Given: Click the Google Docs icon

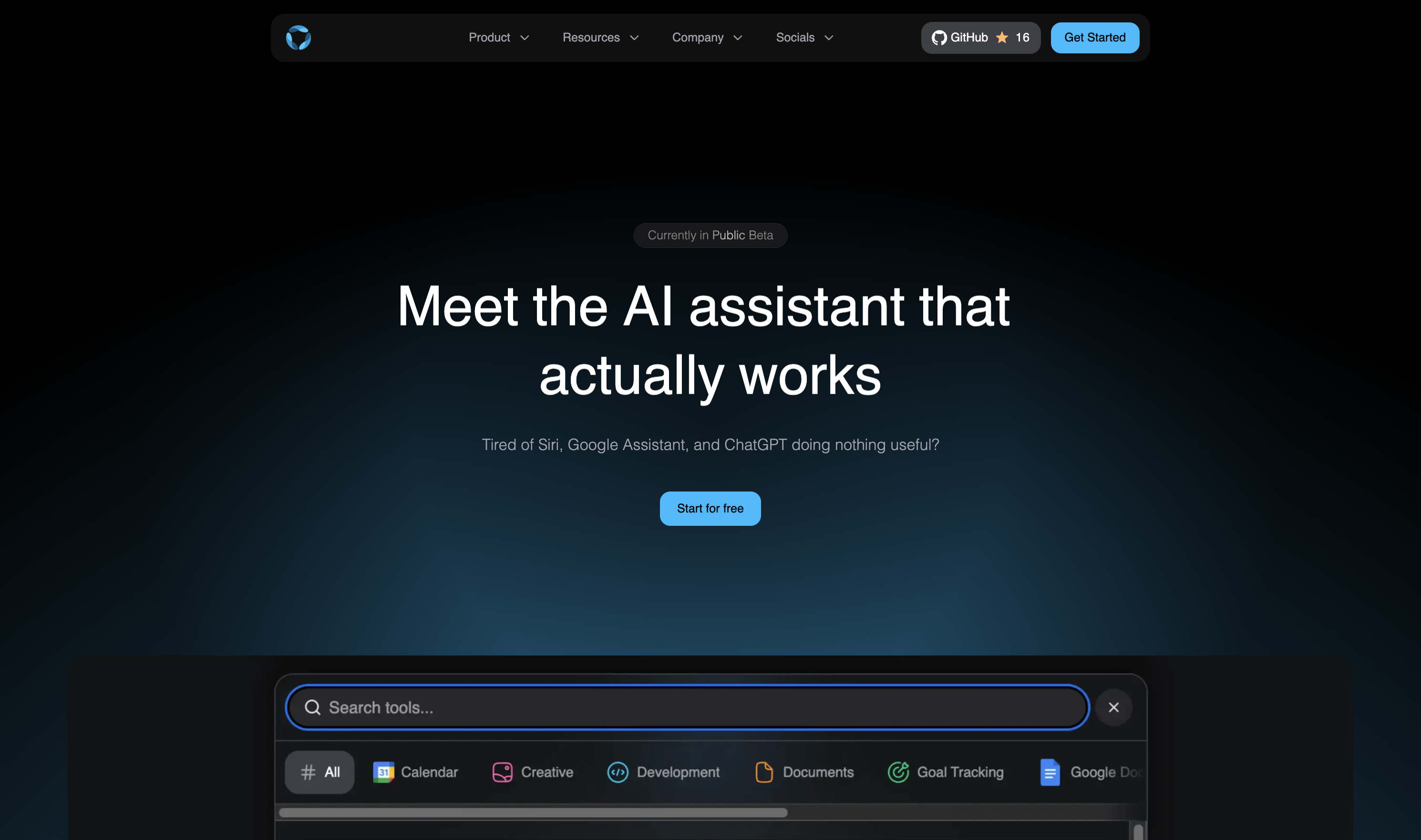Looking at the screenshot, I should pos(1050,772).
